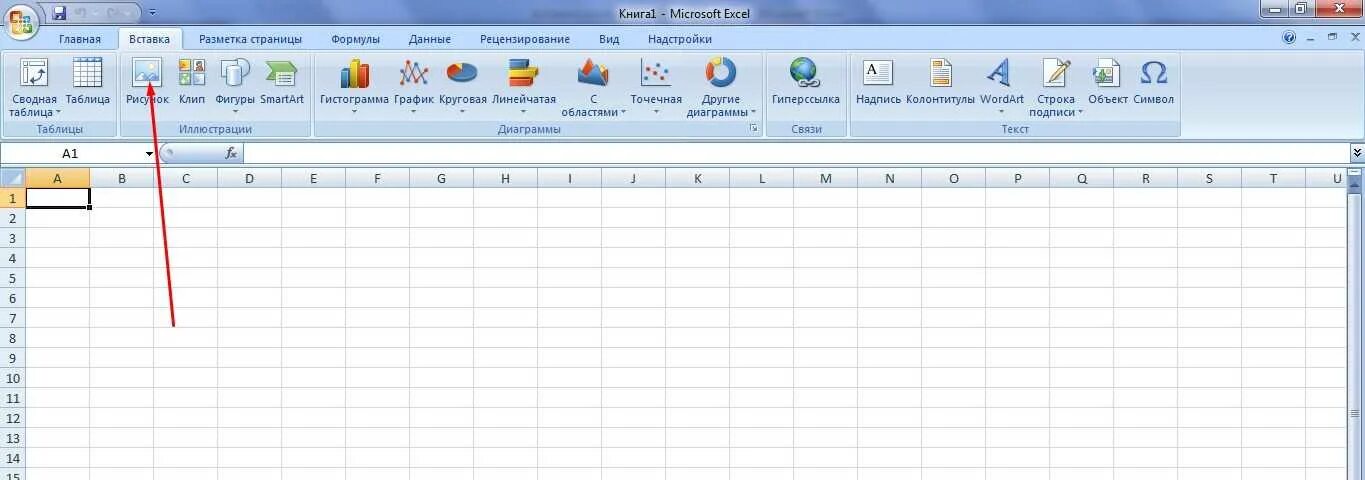The width and height of the screenshot is (1365, 480).
Task: Go to the Формулы tab
Action: (356, 39)
